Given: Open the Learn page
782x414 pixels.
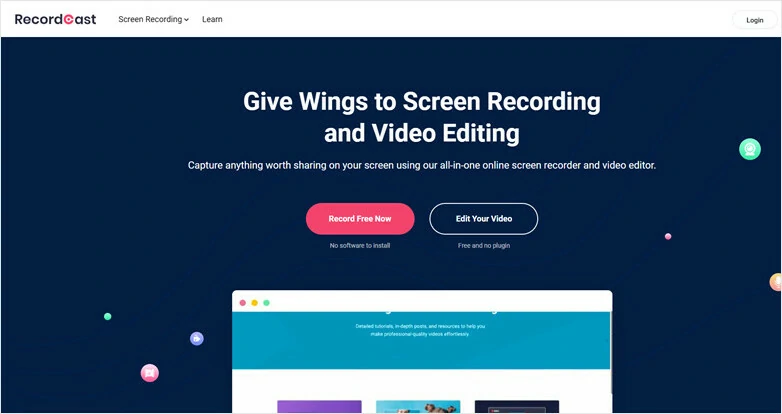Looking at the screenshot, I should pos(212,19).
